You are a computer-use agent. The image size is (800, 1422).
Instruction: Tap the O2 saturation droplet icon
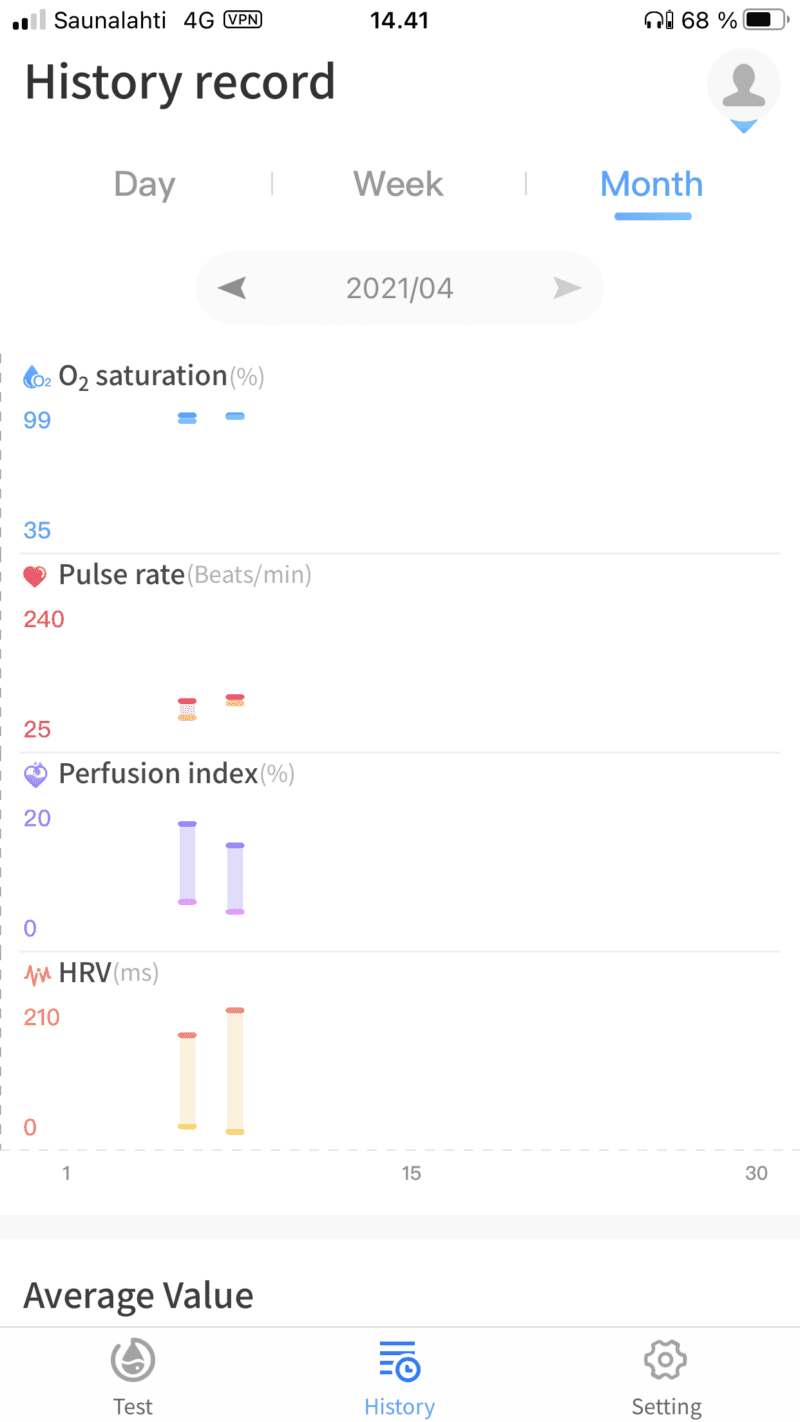click(x=37, y=377)
